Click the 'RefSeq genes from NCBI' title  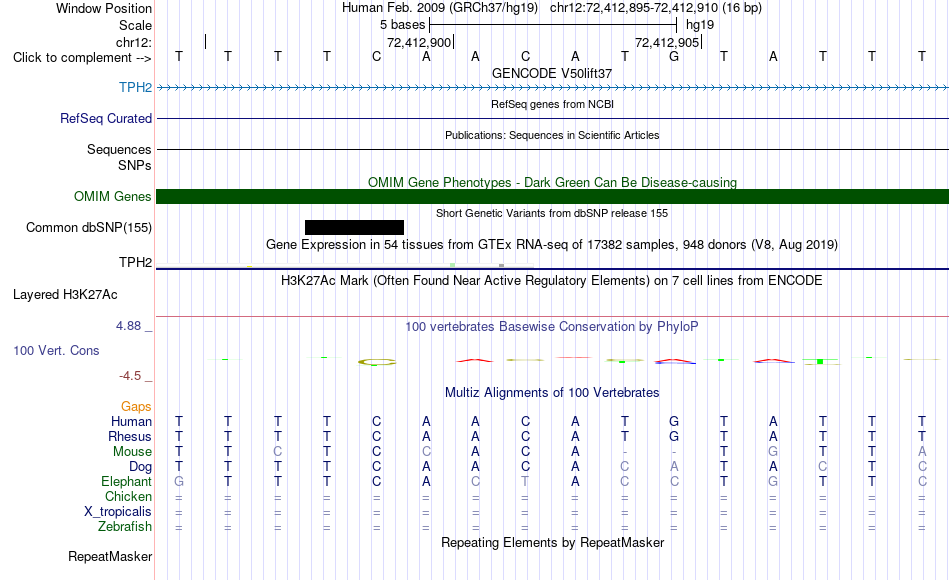pos(552,104)
